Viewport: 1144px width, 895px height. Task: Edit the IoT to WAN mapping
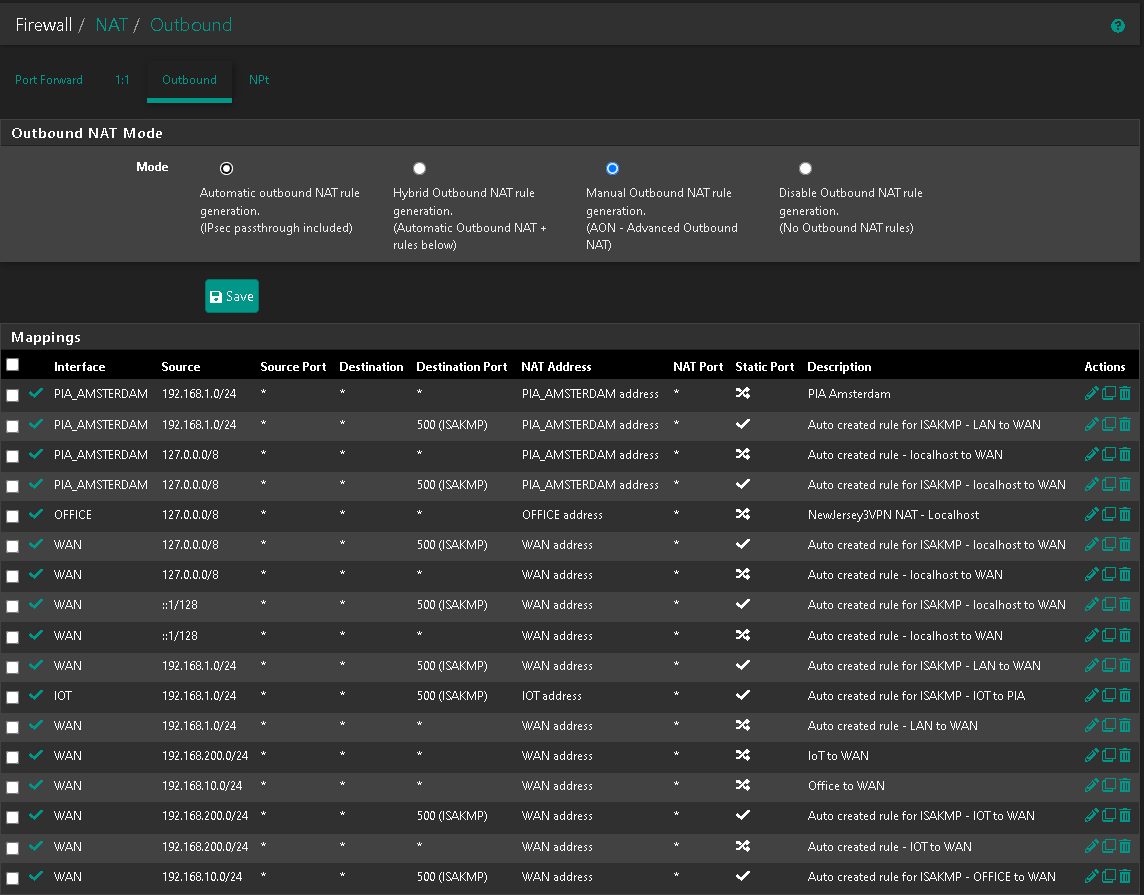point(1091,756)
